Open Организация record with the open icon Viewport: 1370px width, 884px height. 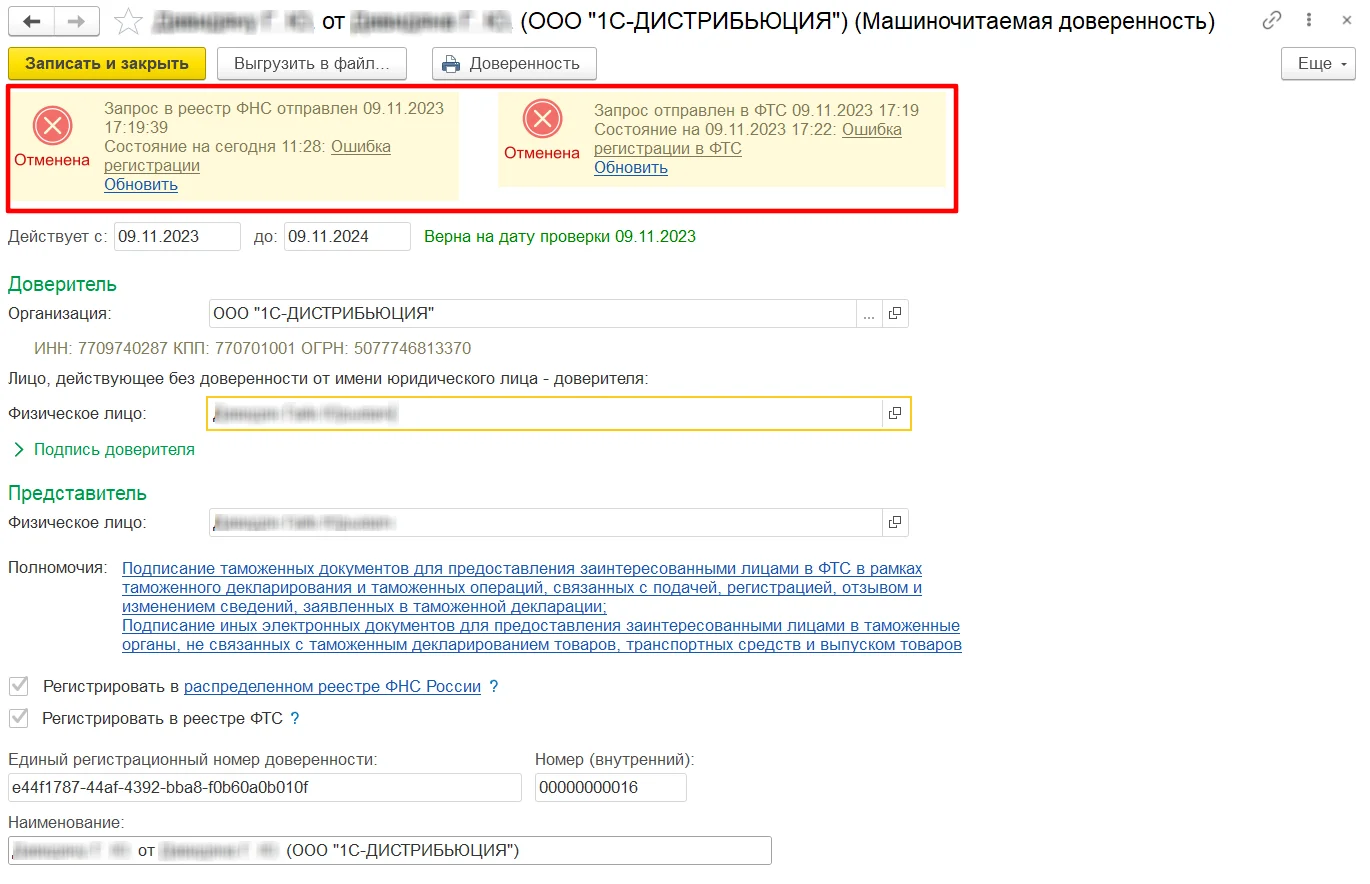(x=895, y=314)
